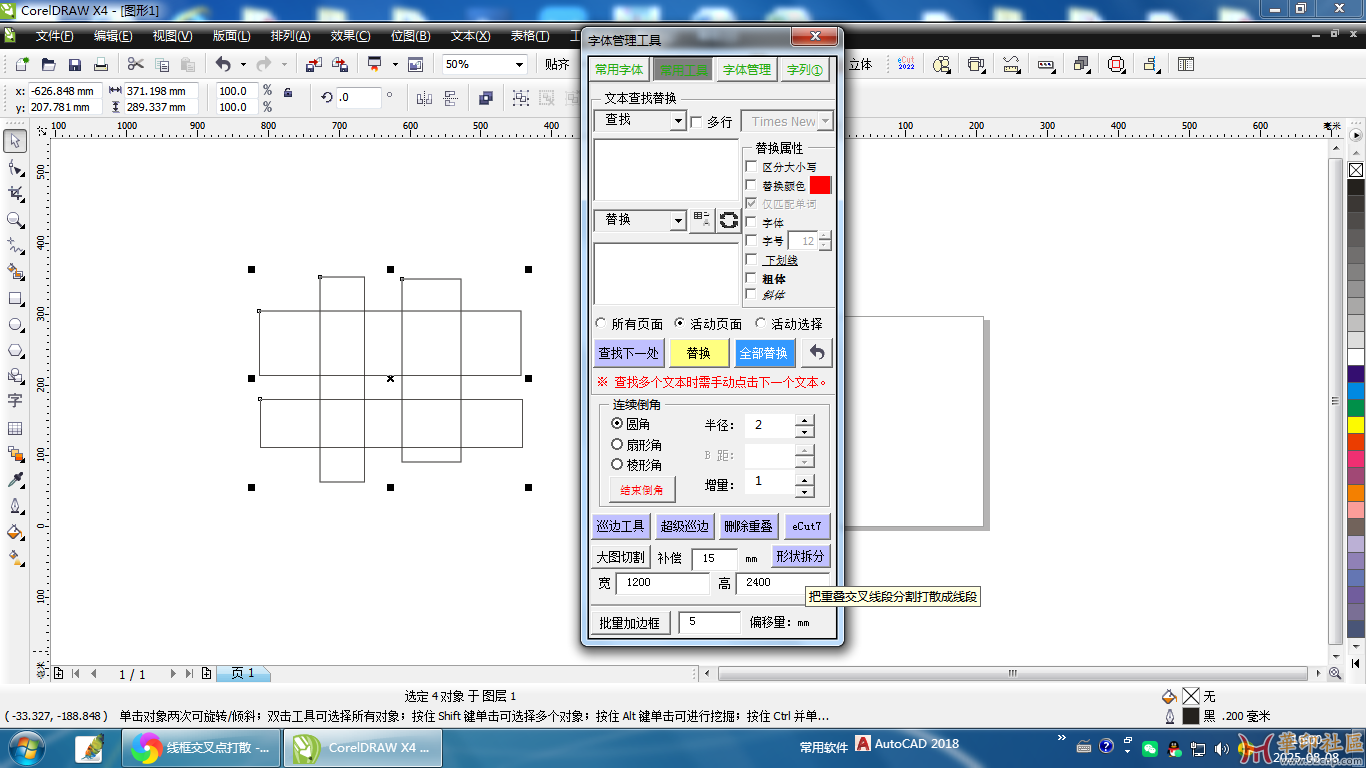Click the Export icon in the toolbar
Screen dimensions: 1366x768
[340, 64]
